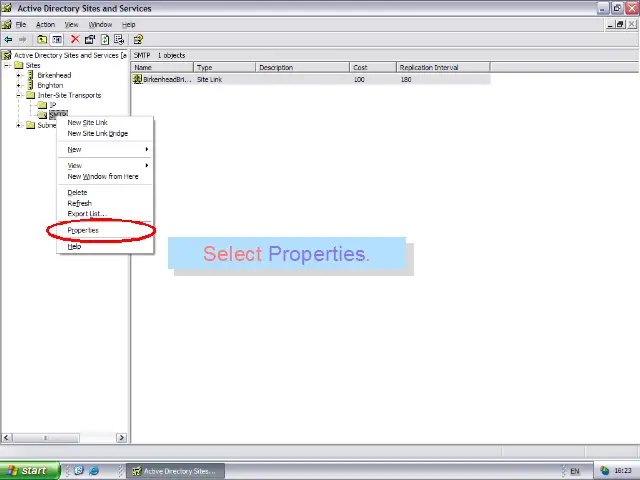
Task: Collapse the Sites tree node
Action: coord(7,65)
